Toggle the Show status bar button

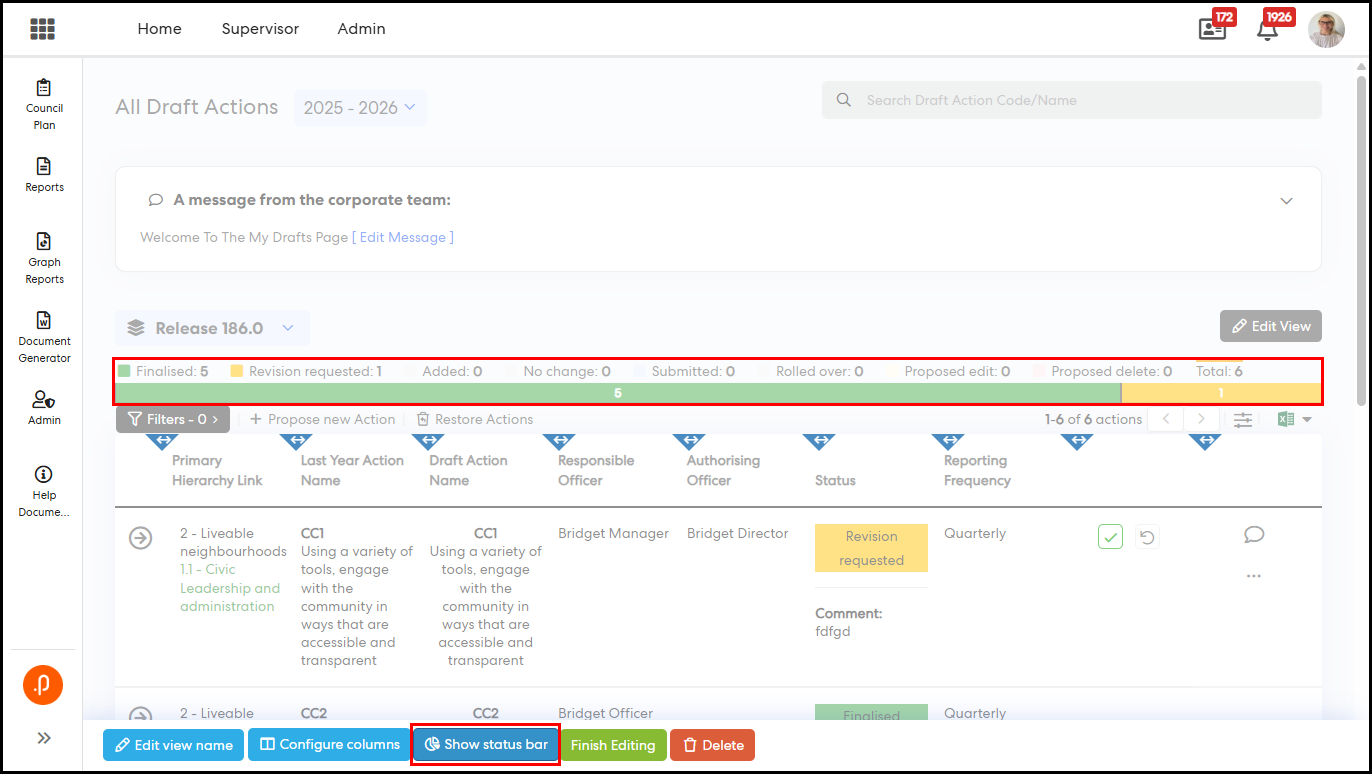click(485, 745)
